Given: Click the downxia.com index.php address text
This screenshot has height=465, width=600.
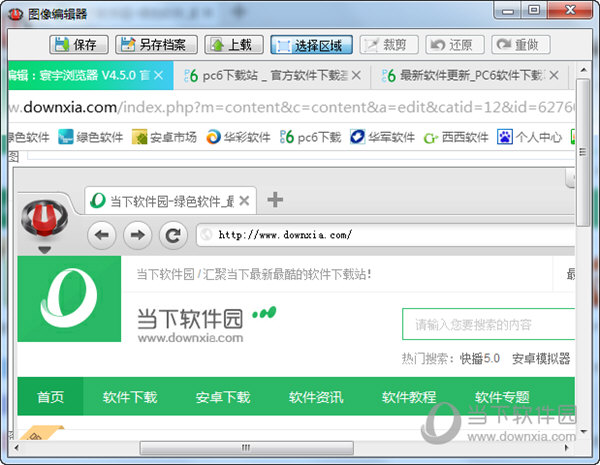Looking at the screenshot, I should (291, 107).
